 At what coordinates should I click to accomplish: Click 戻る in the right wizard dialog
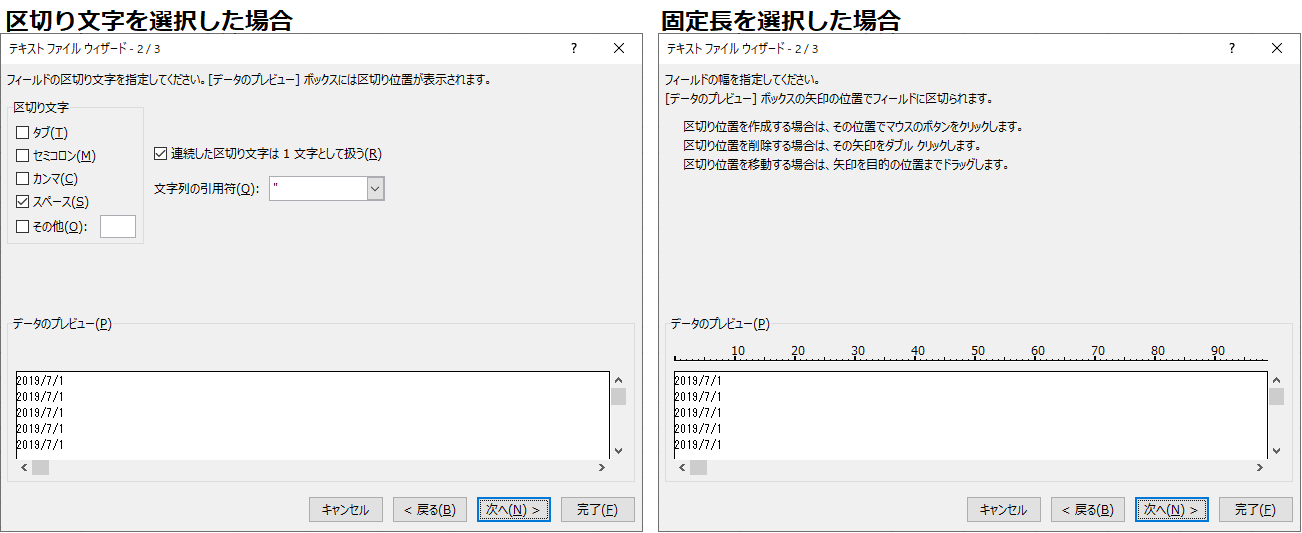click(x=1087, y=510)
